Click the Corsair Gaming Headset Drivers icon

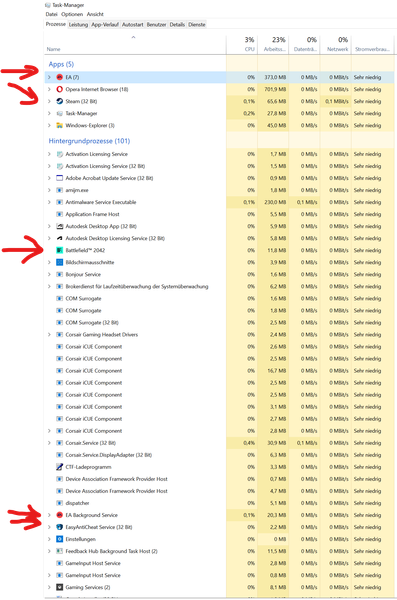[x=59, y=334]
